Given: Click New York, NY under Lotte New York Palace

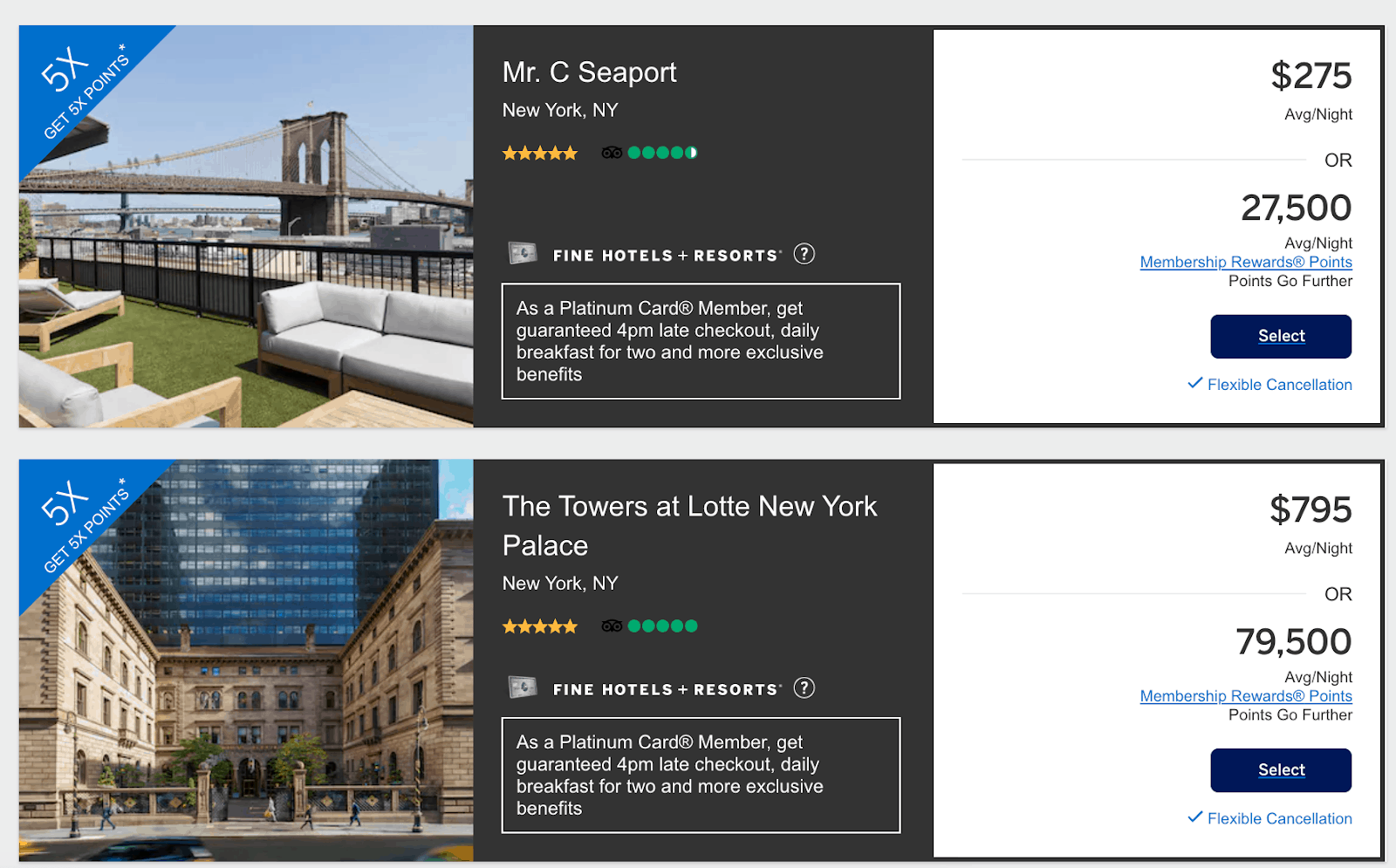Looking at the screenshot, I should point(560,584).
